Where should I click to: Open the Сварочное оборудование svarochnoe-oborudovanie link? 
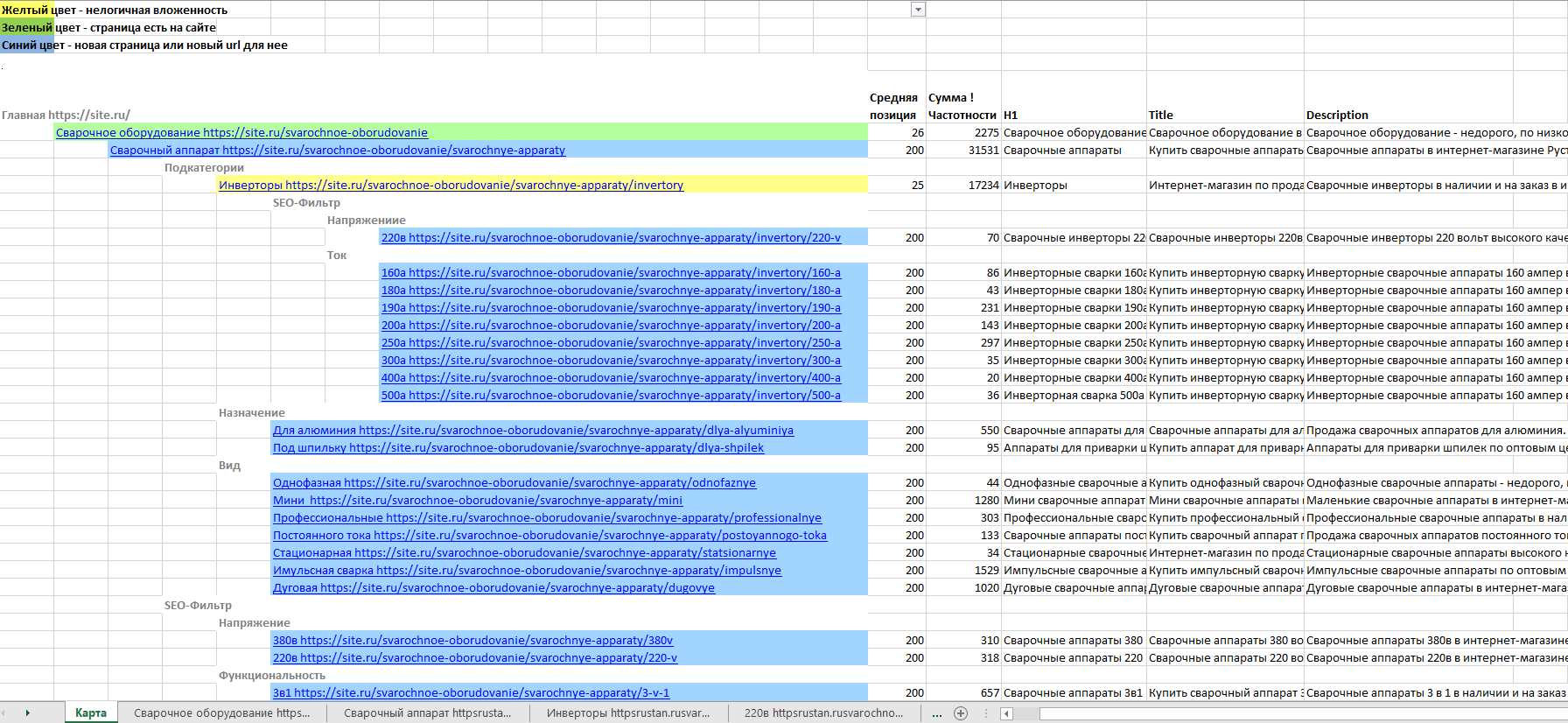241,133
